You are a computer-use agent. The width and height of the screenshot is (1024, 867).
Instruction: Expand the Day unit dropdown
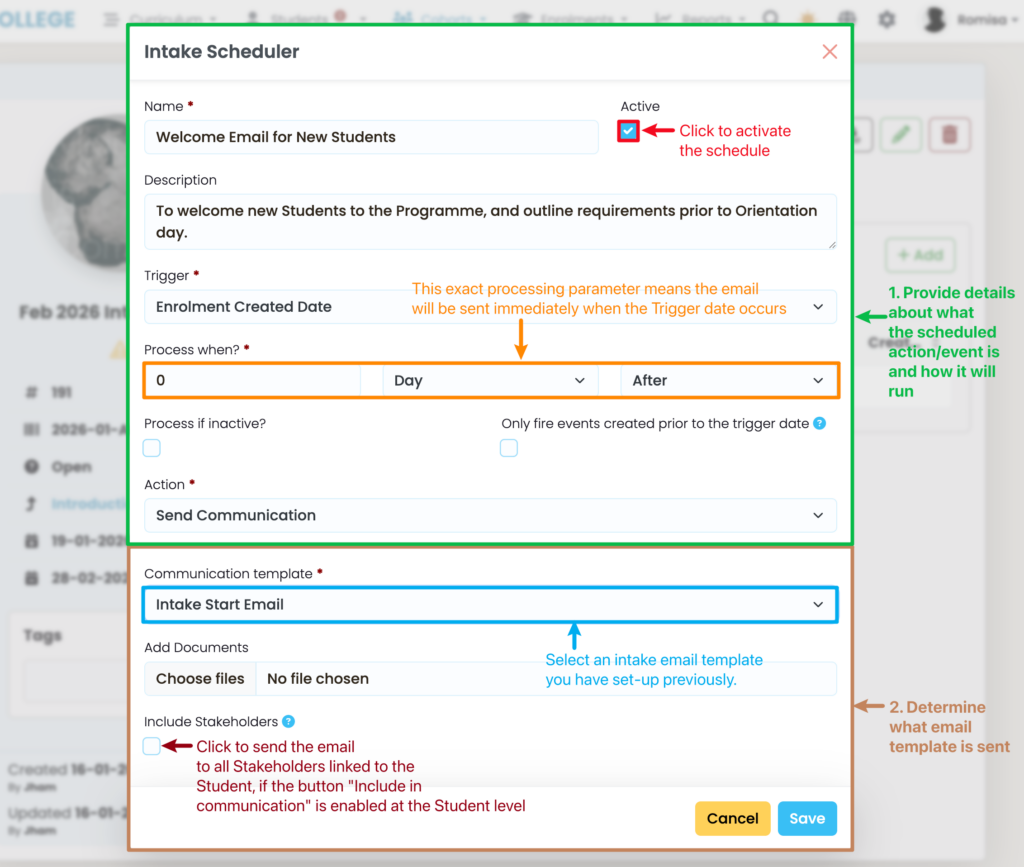coord(490,381)
